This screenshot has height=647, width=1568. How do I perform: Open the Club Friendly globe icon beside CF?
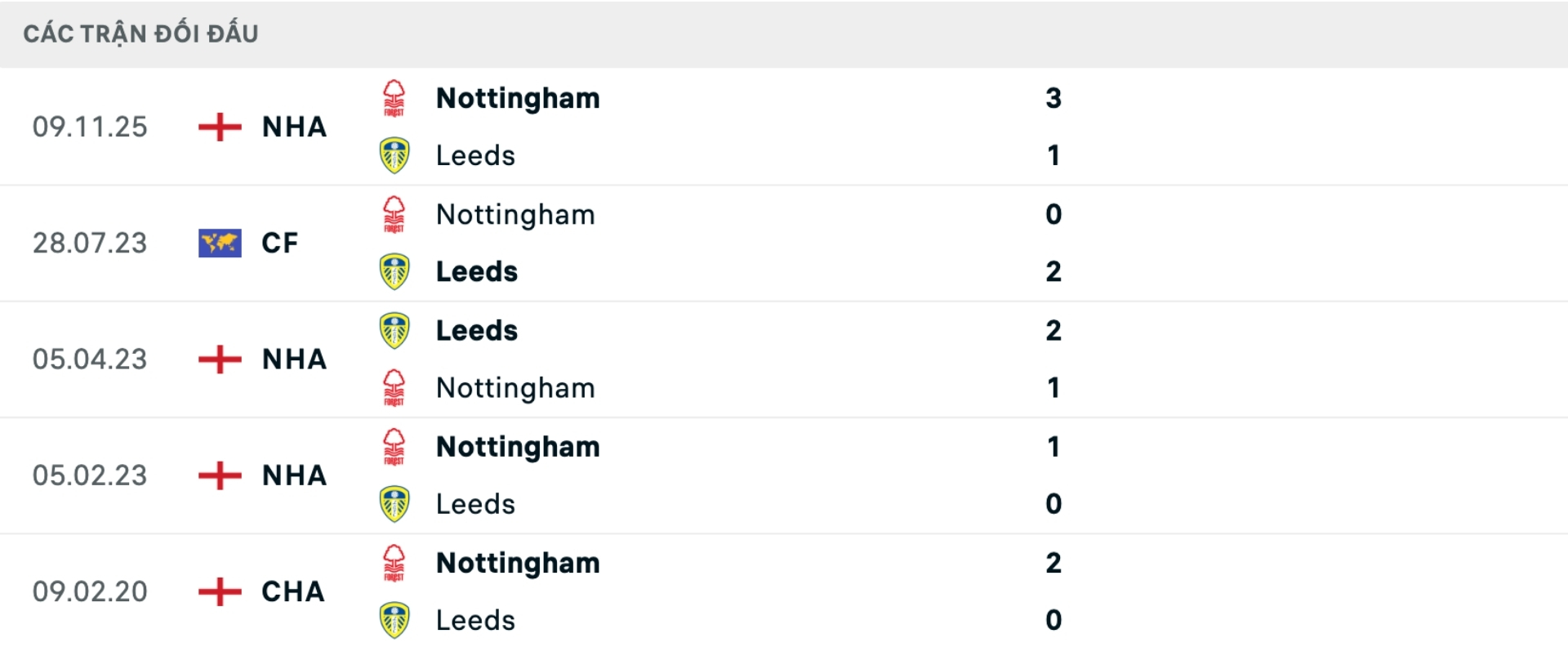tap(219, 243)
